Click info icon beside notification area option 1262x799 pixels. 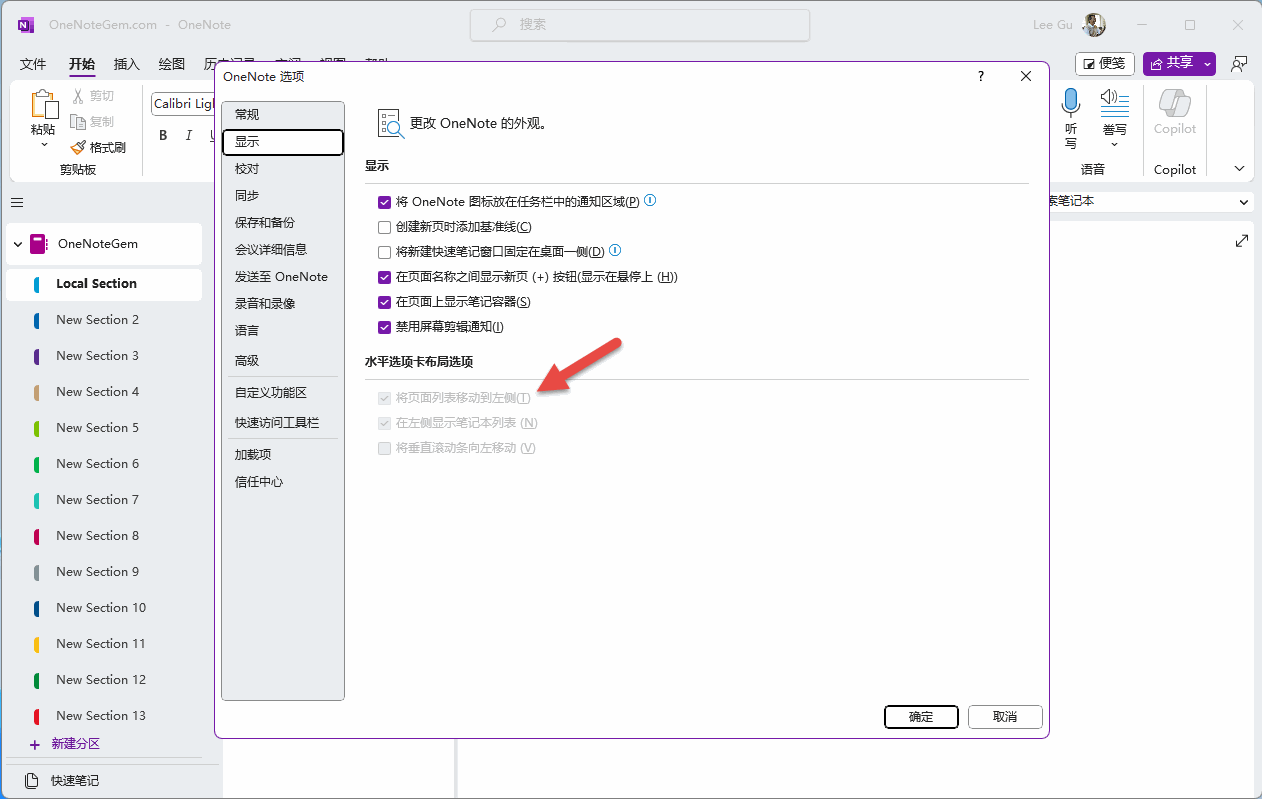[650, 200]
